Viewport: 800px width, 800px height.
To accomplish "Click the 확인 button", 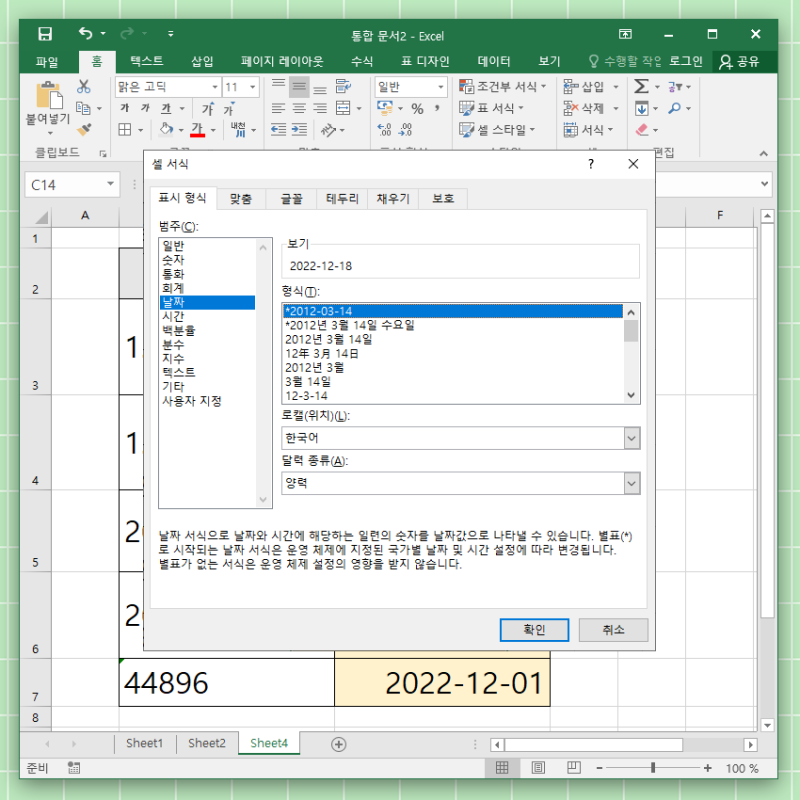I will tap(534, 630).
